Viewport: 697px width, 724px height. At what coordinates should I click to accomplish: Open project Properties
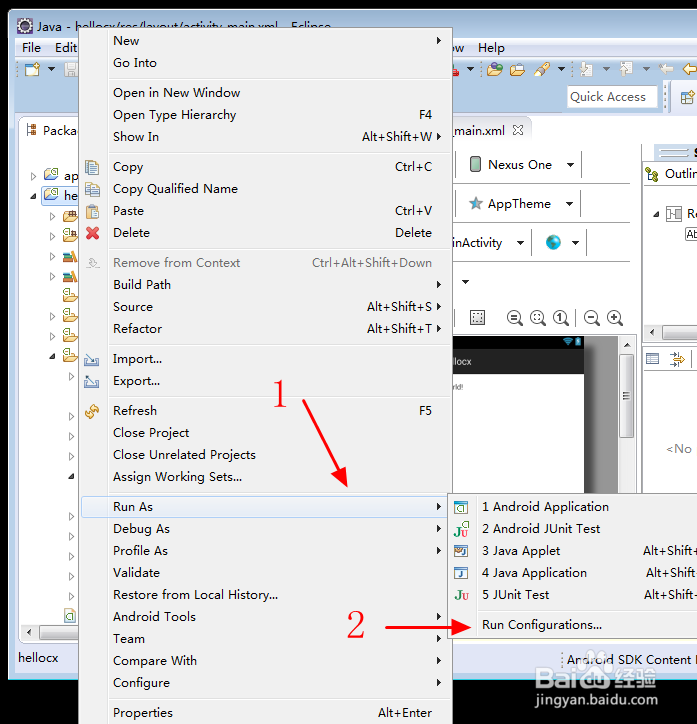[266, 712]
